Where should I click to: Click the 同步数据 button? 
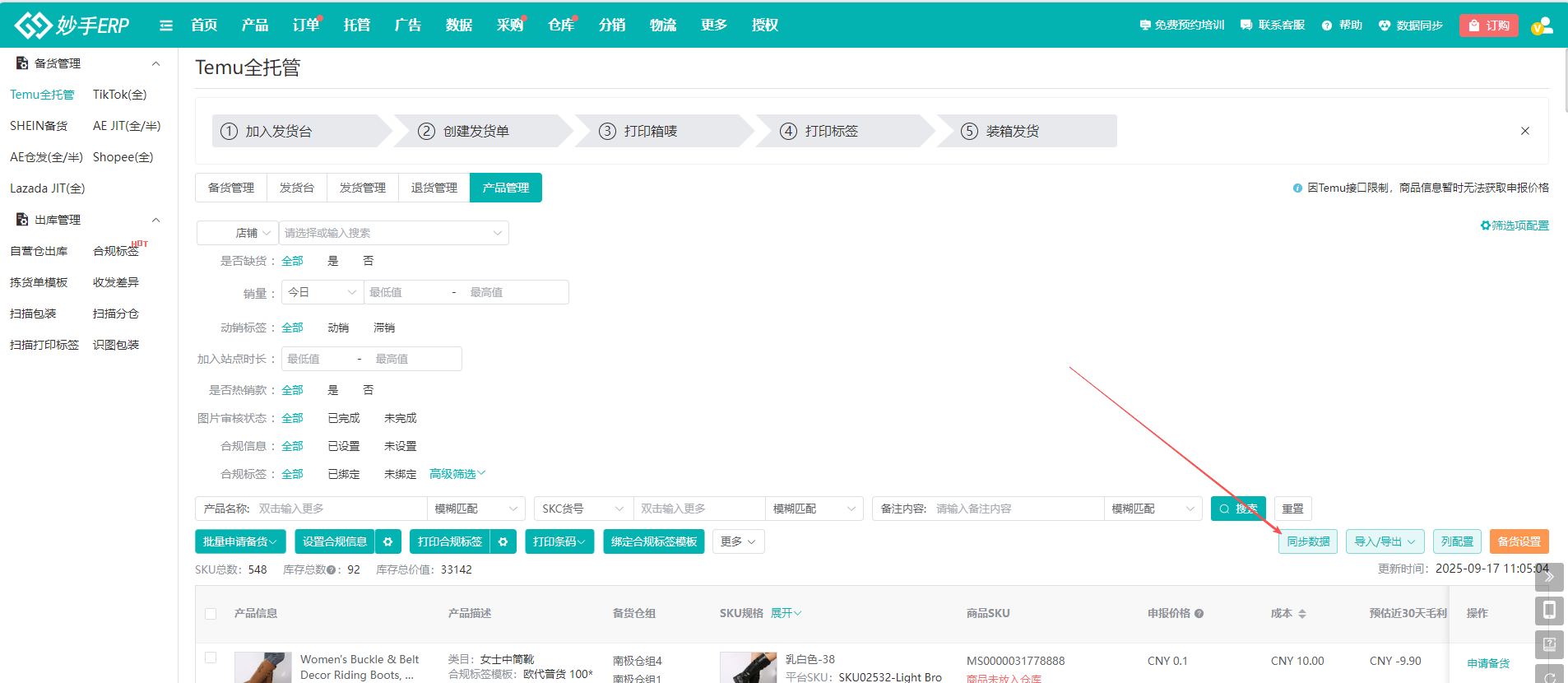click(1308, 541)
